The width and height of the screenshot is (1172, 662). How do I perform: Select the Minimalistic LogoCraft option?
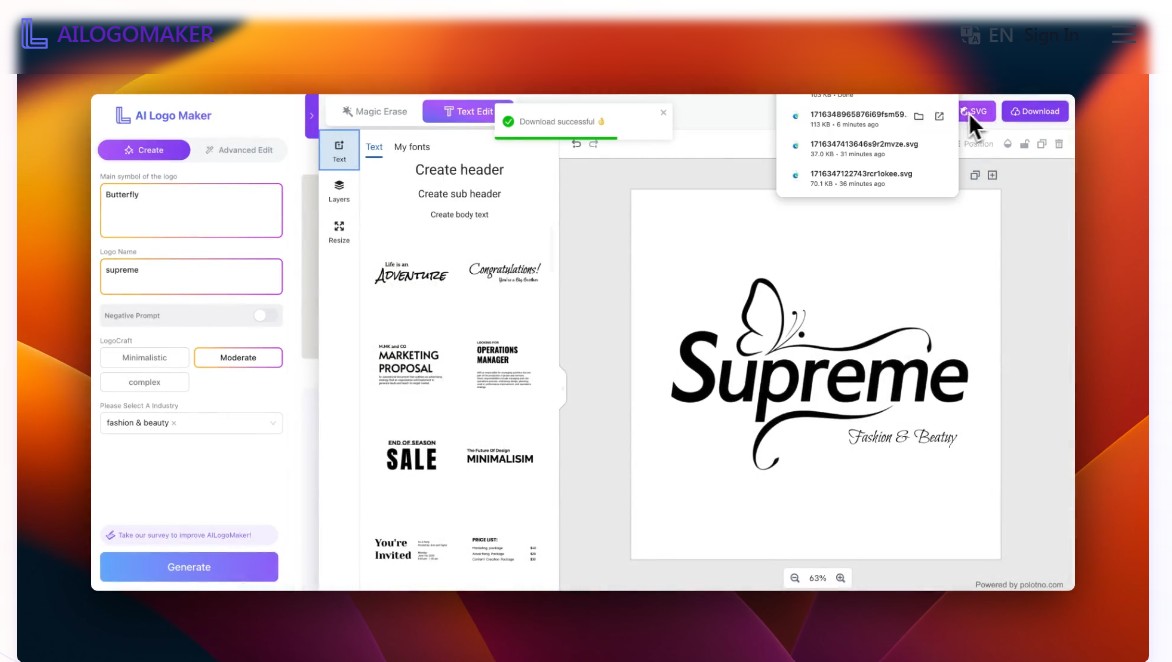pos(144,357)
